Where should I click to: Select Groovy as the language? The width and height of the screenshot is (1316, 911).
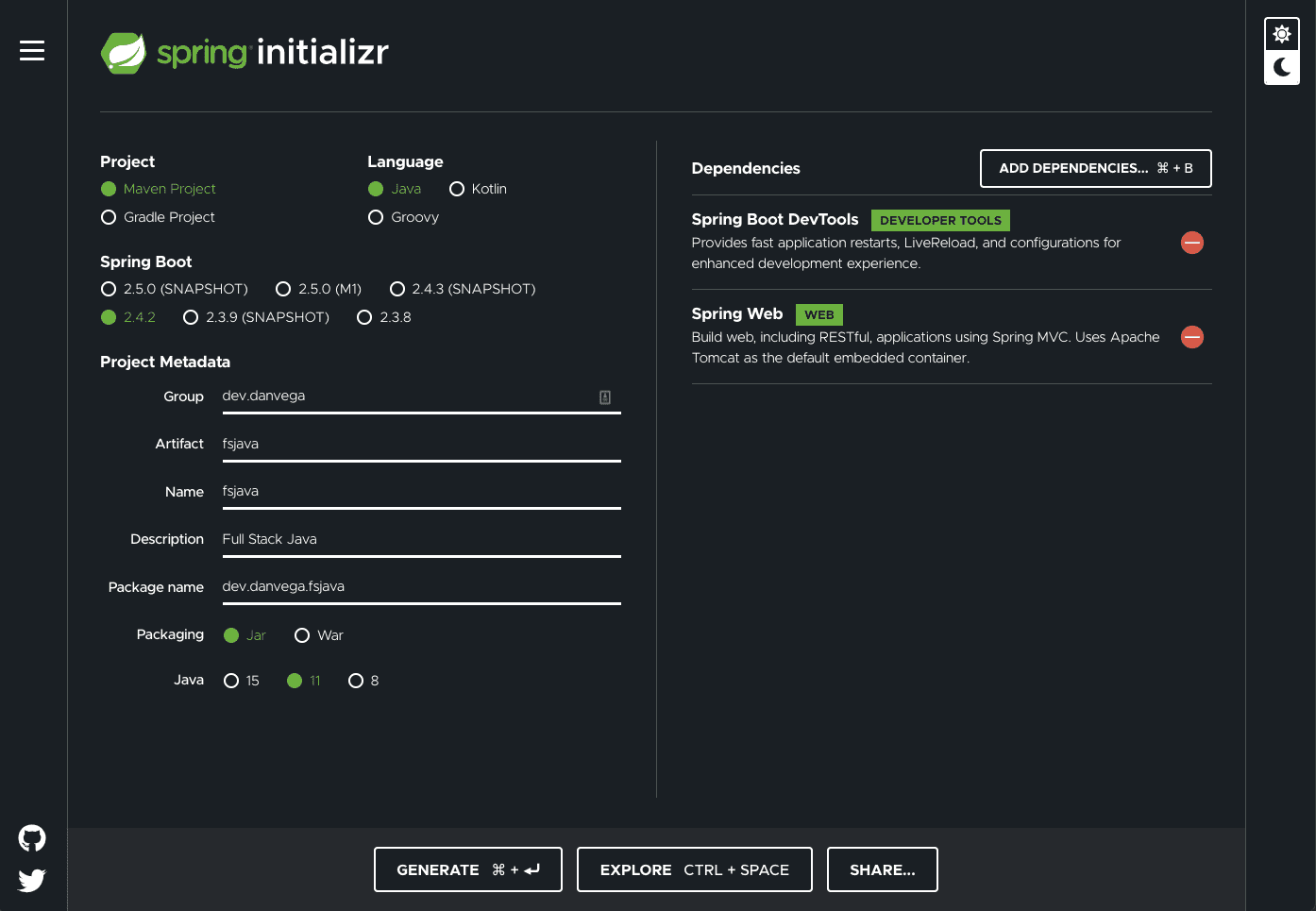376,217
